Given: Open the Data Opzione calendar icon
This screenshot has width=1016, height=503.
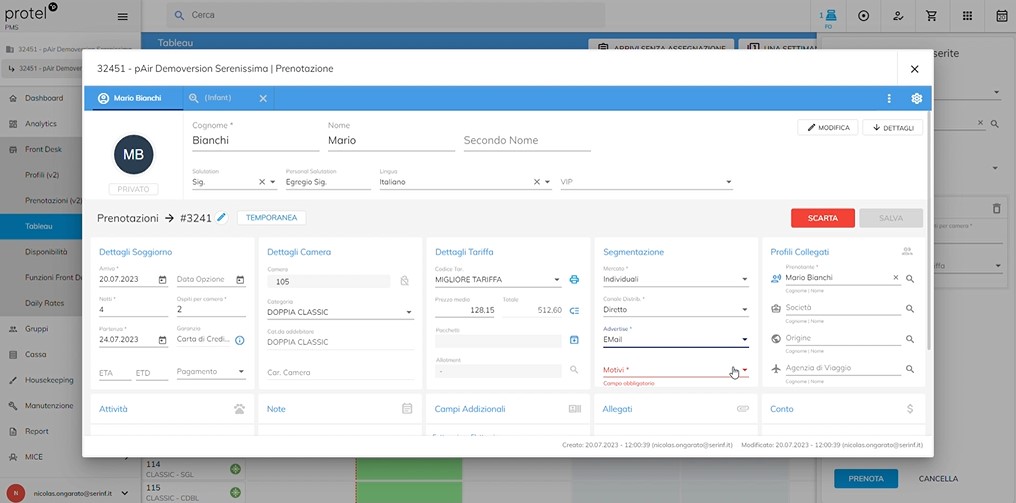Looking at the screenshot, I should (x=240, y=280).
